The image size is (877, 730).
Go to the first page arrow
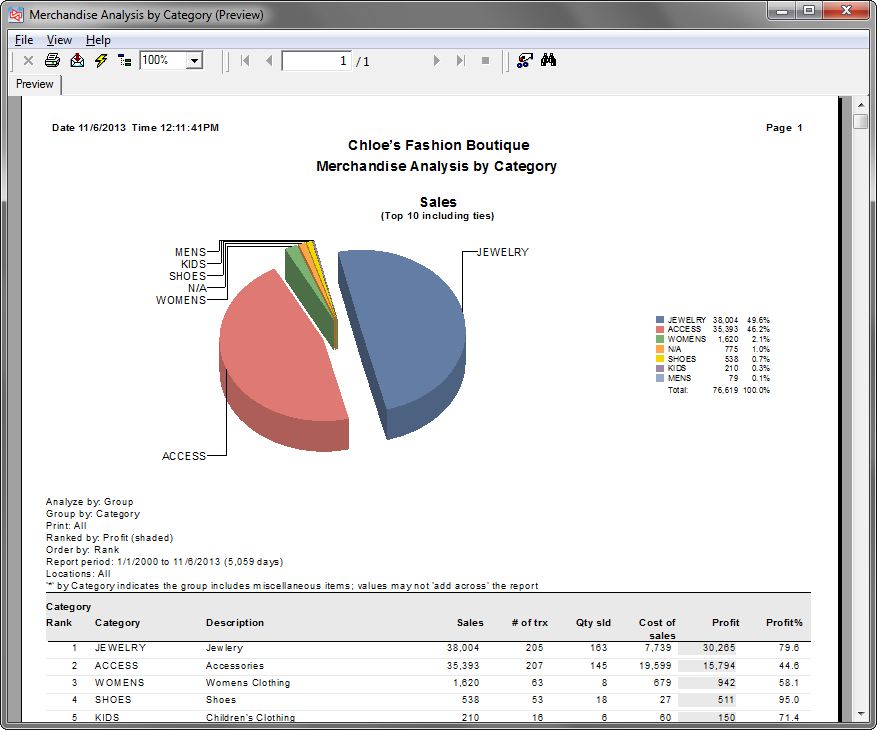click(245, 61)
